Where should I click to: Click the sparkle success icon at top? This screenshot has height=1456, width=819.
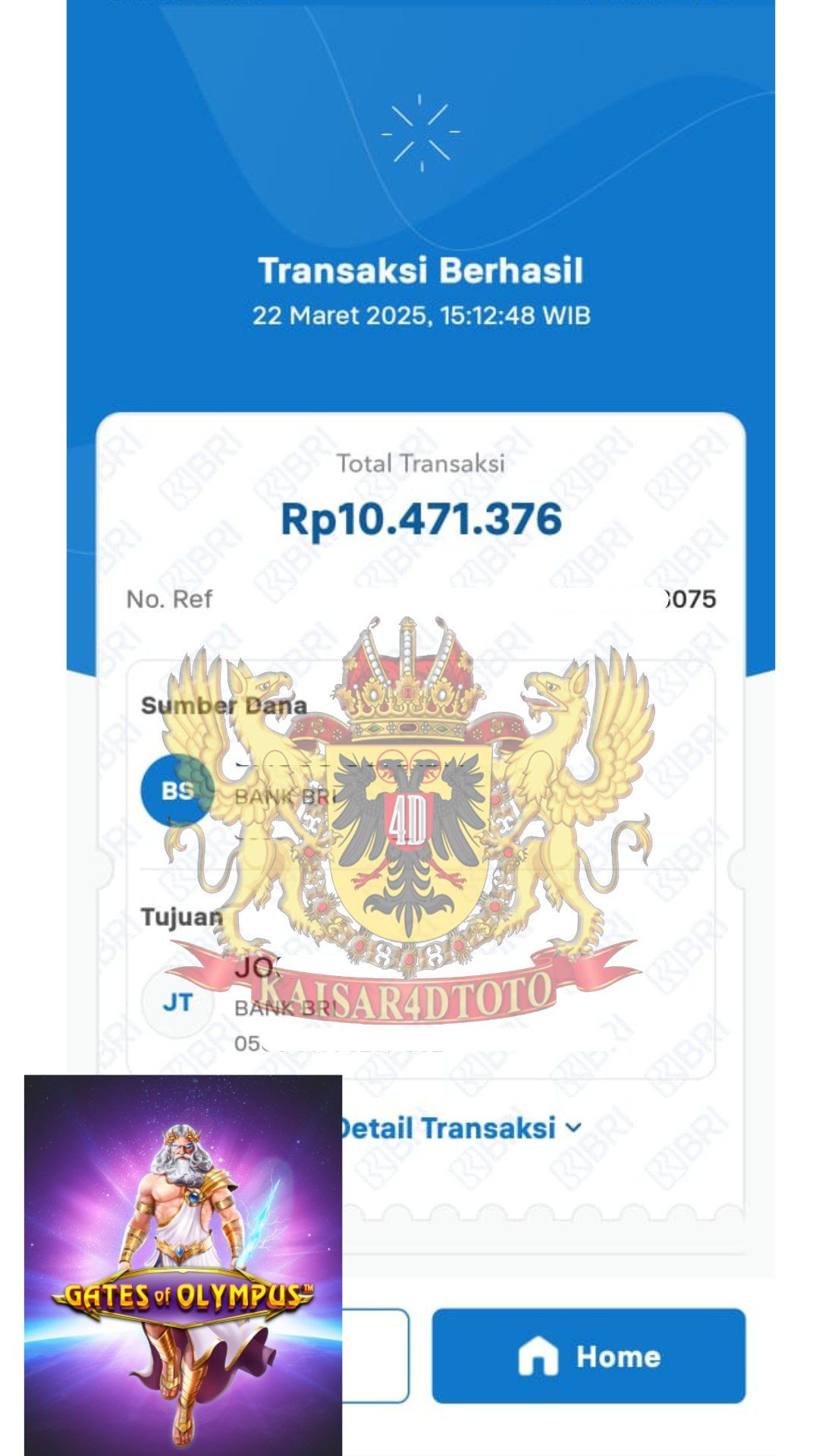[x=421, y=133]
